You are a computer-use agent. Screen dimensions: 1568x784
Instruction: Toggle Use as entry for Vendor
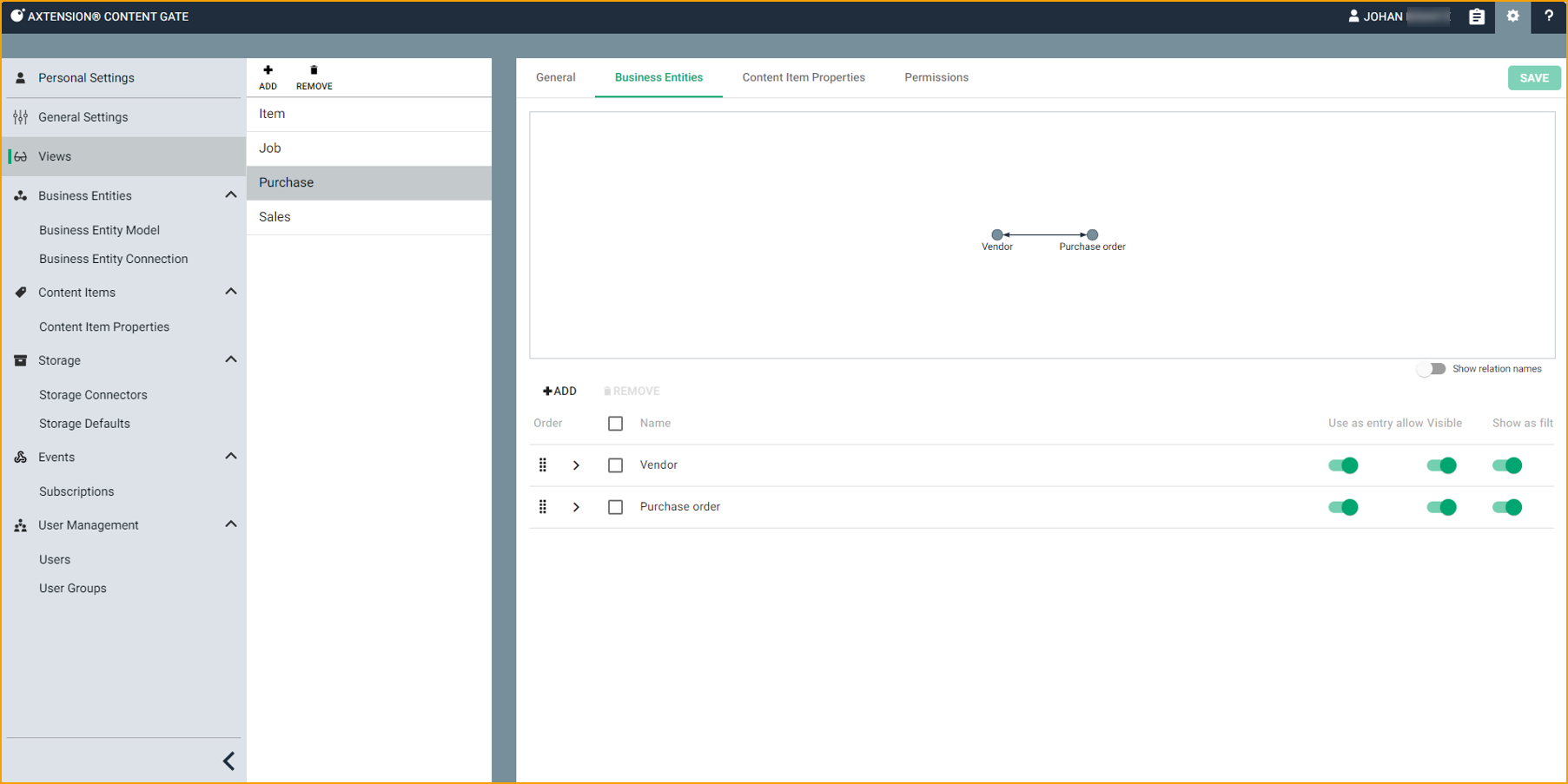click(1343, 465)
